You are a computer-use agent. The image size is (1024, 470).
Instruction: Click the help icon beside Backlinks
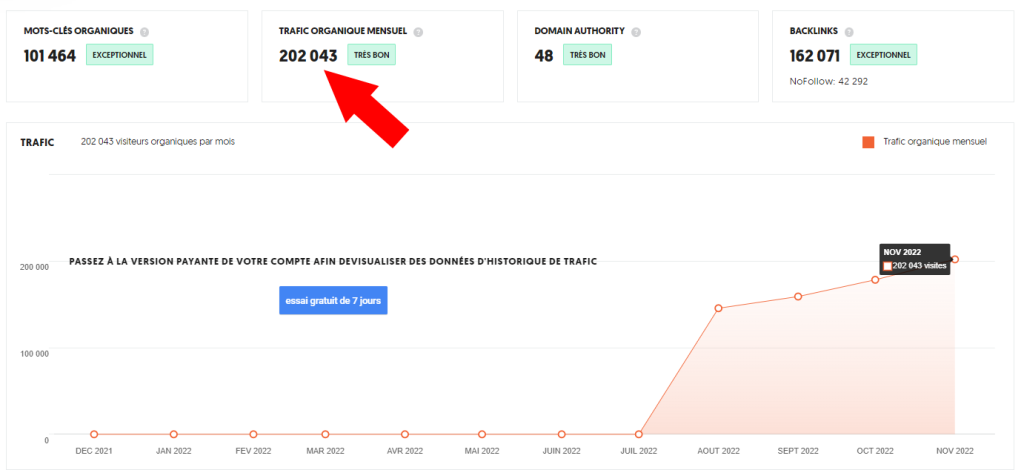849,31
